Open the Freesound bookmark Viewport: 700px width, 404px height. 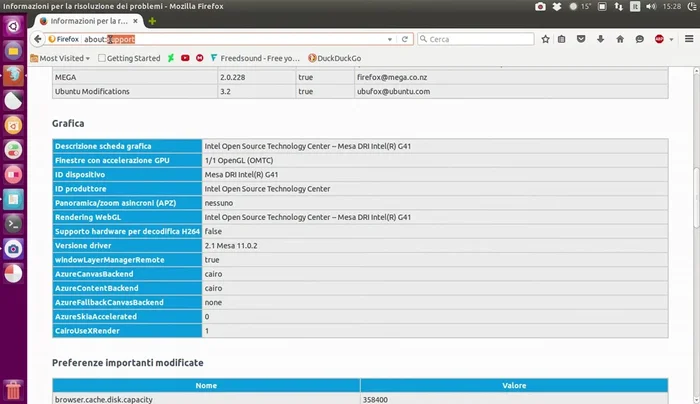(255, 58)
